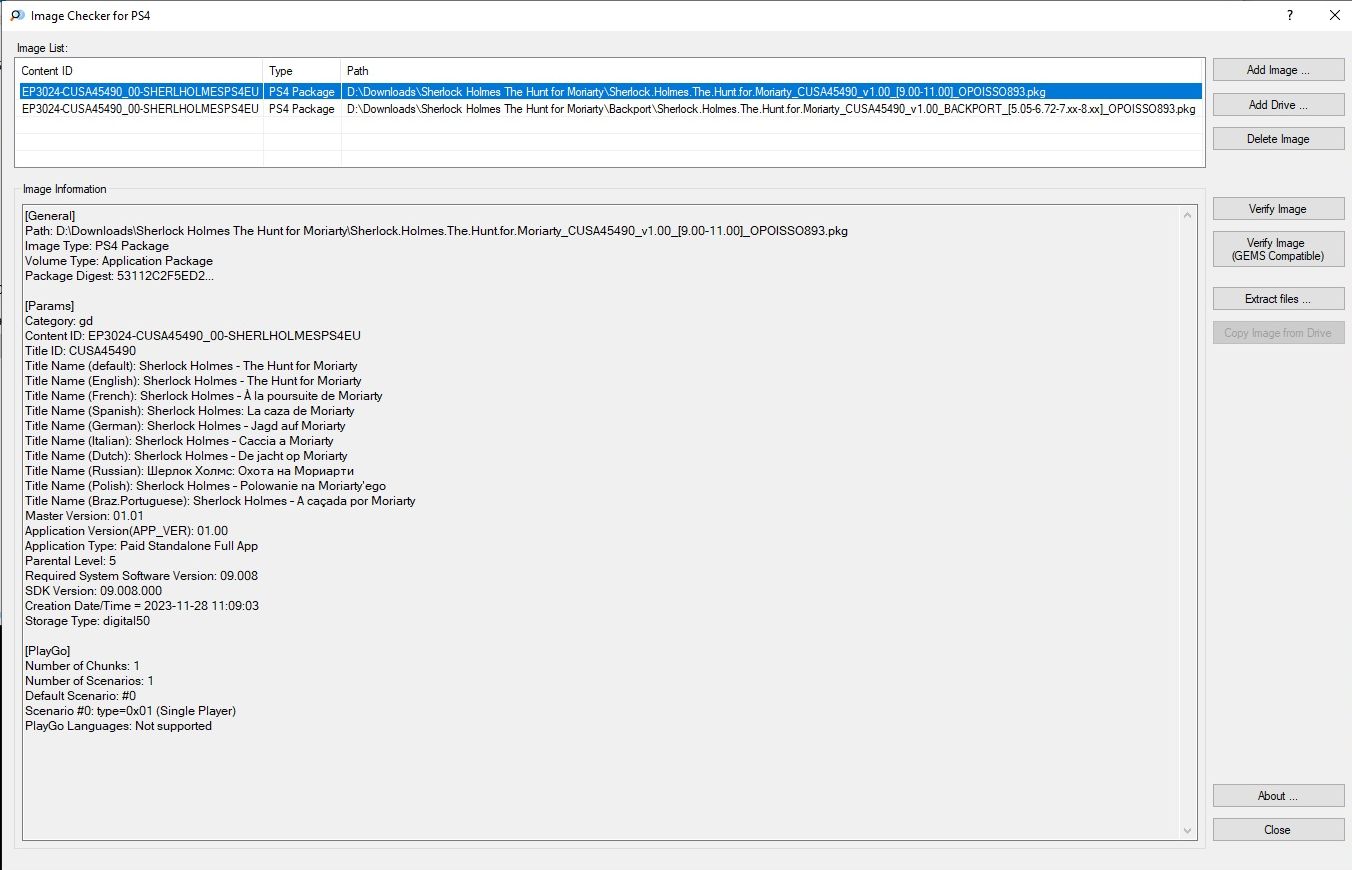The image size is (1352, 870).
Task: Click the title bar help question mark
Action: point(1290,15)
